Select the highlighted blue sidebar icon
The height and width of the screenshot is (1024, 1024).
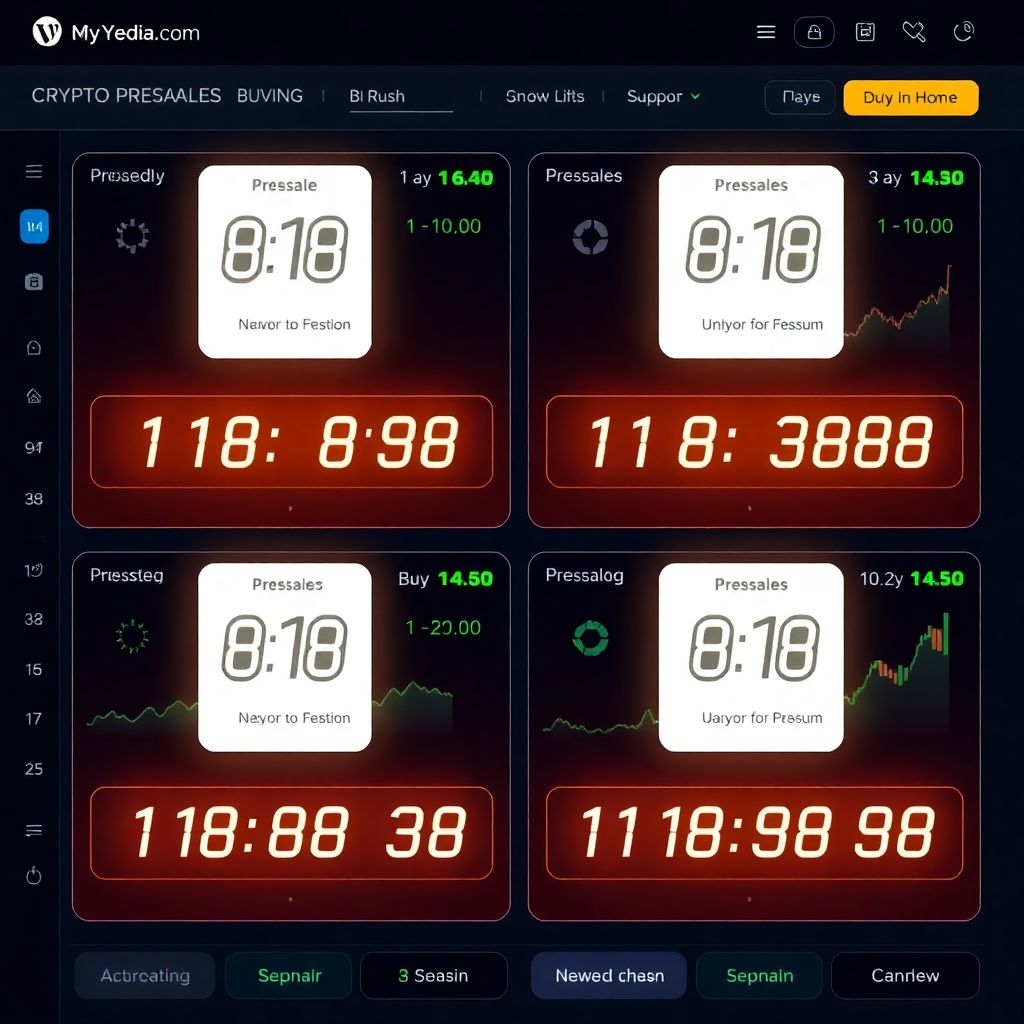[34, 226]
